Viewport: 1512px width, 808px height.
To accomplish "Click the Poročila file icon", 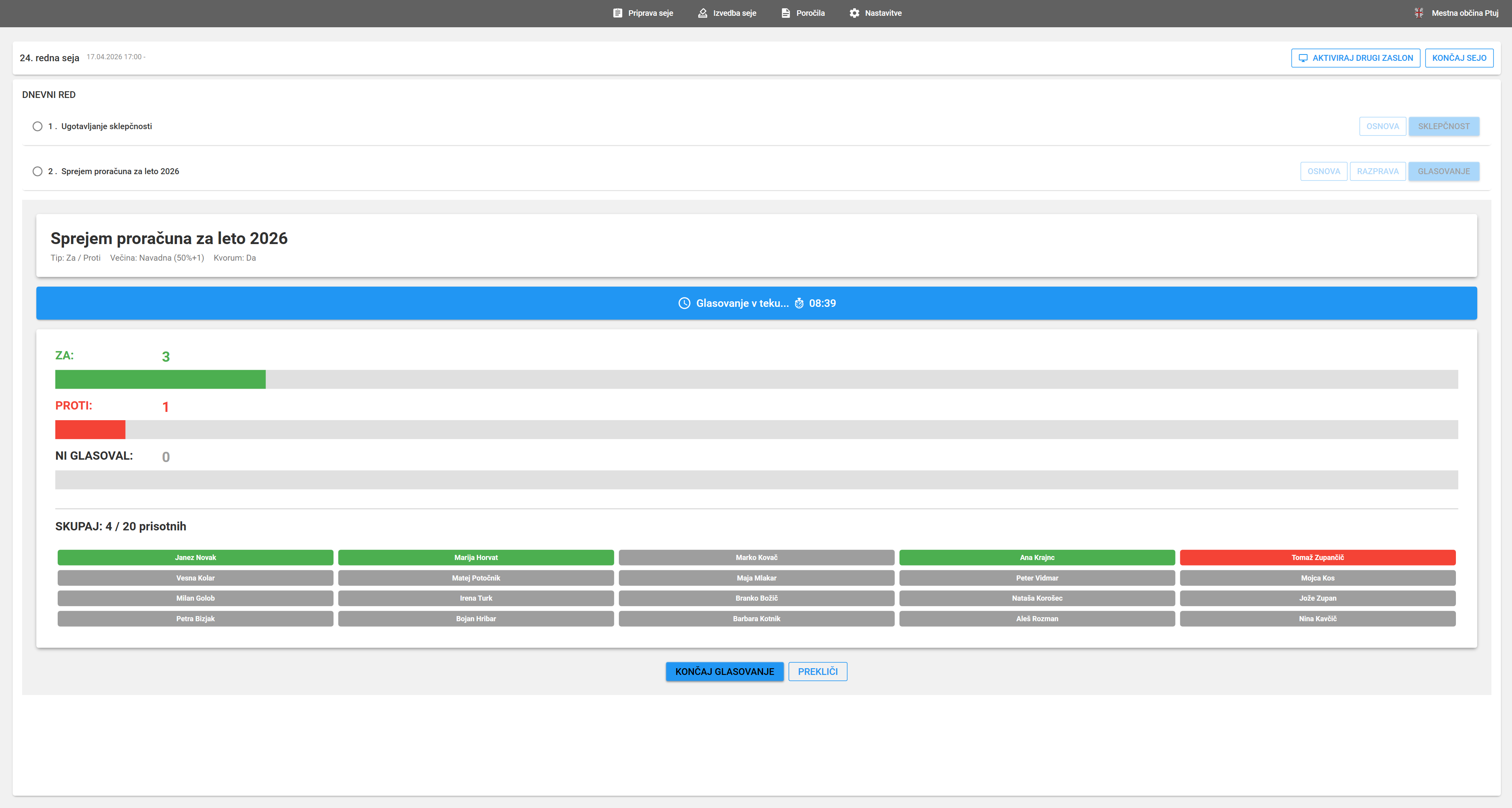I will (x=785, y=13).
